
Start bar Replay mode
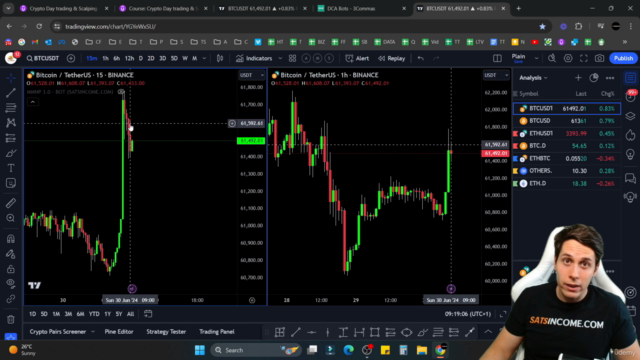click(391, 58)
